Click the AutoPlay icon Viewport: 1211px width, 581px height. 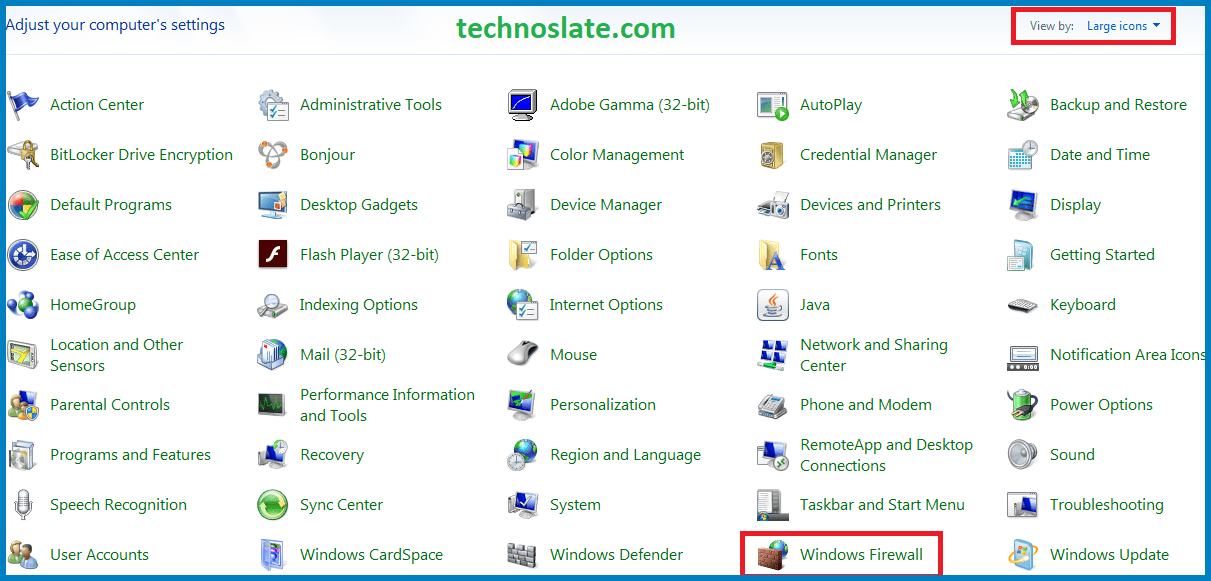[773, 105]
